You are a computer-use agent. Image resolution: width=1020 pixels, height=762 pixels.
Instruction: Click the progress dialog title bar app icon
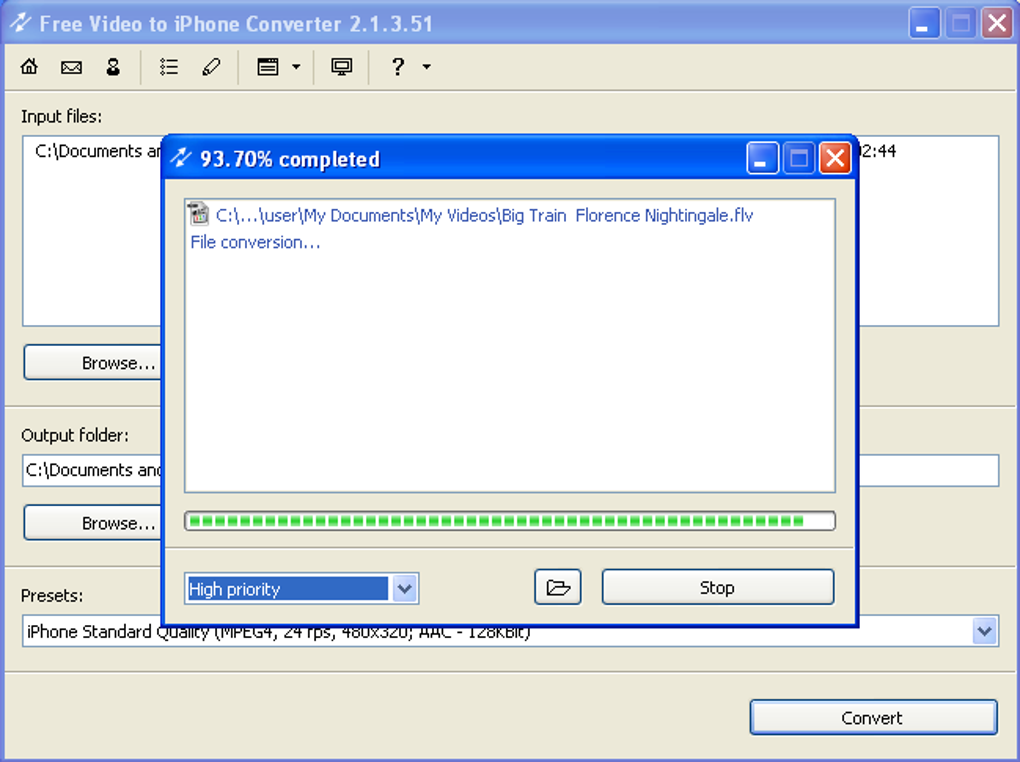click(x=181, y=158)
